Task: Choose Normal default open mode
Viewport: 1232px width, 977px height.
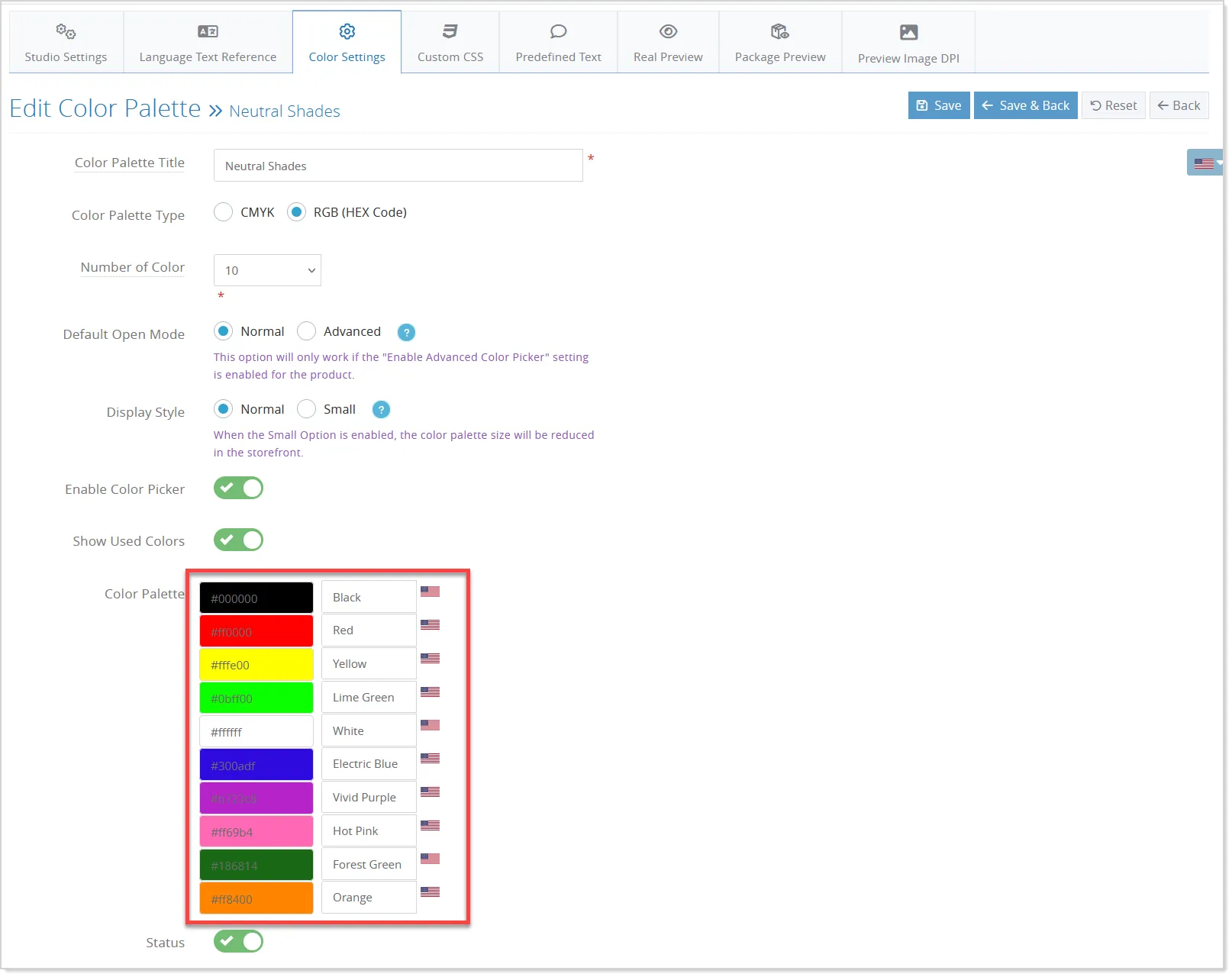Action: [x=223, y=331]
